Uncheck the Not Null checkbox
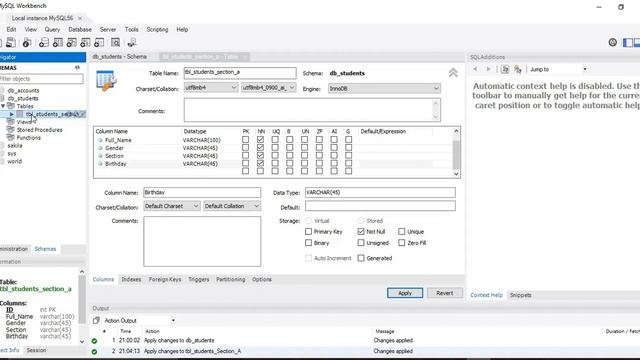Viewport: 640px width, 360px height. tap(361, 231)
